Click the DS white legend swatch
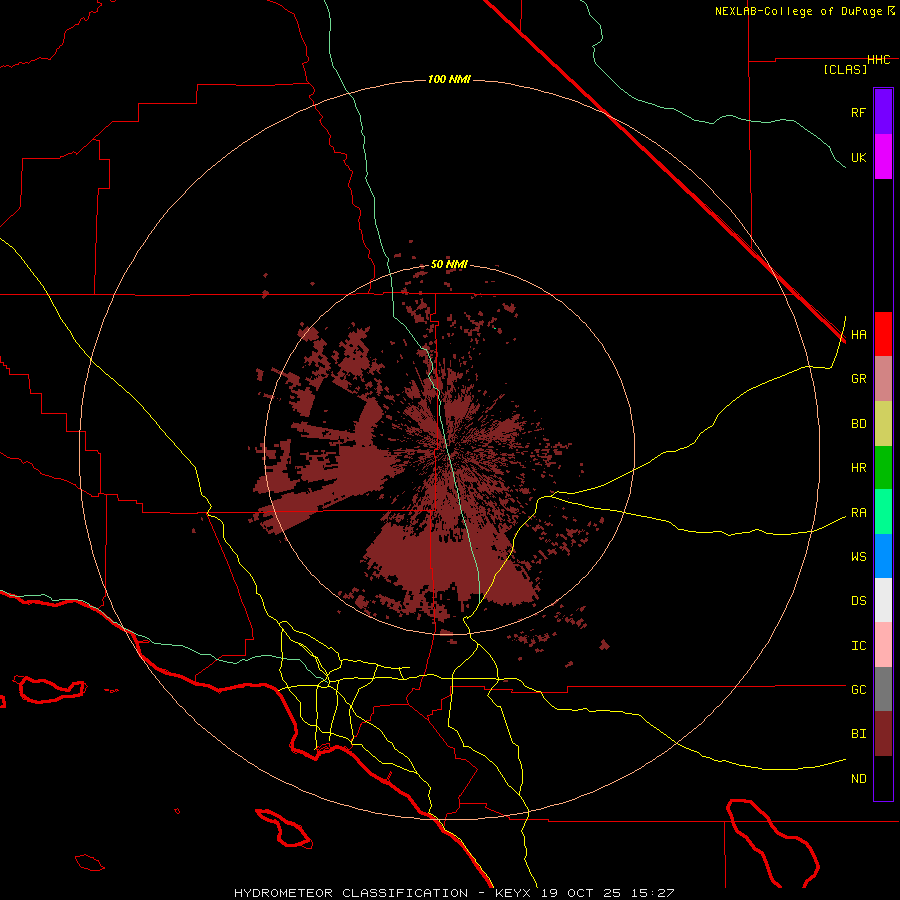The height and width of the screenshot is (900, 900). [x=883, y=600]
